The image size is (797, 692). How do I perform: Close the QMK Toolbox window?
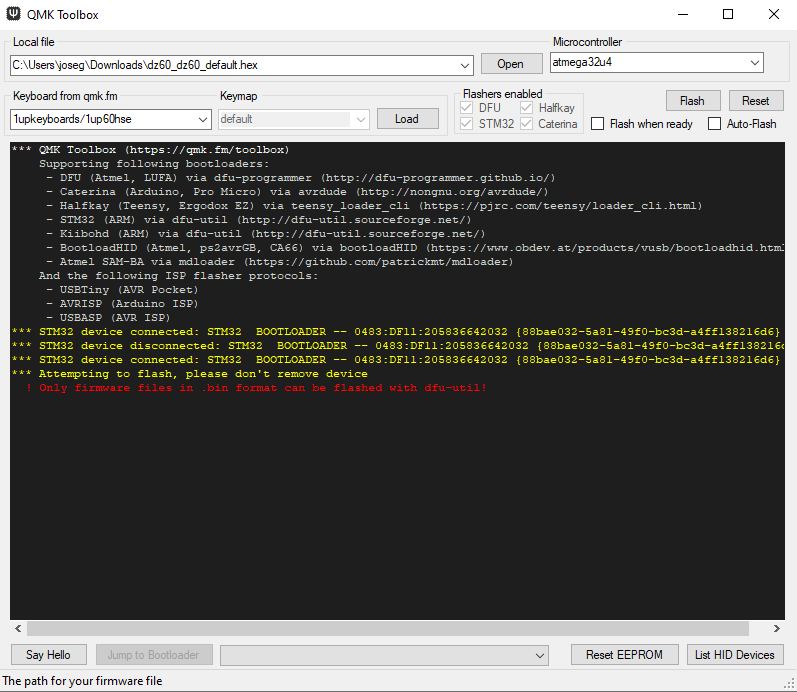pyautogui.click(x=774, y=14)
